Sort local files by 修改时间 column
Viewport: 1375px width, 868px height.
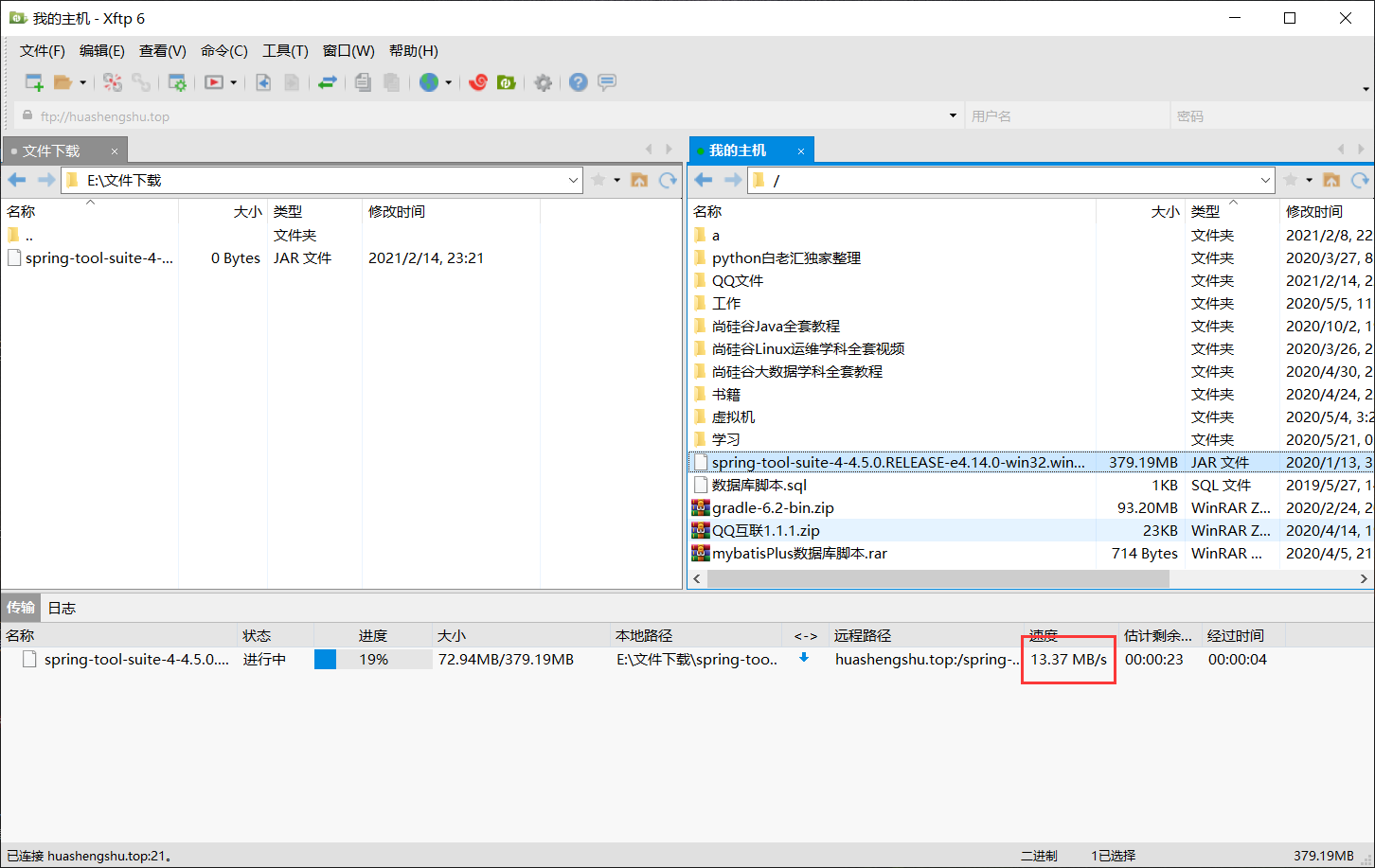[451, 211]
